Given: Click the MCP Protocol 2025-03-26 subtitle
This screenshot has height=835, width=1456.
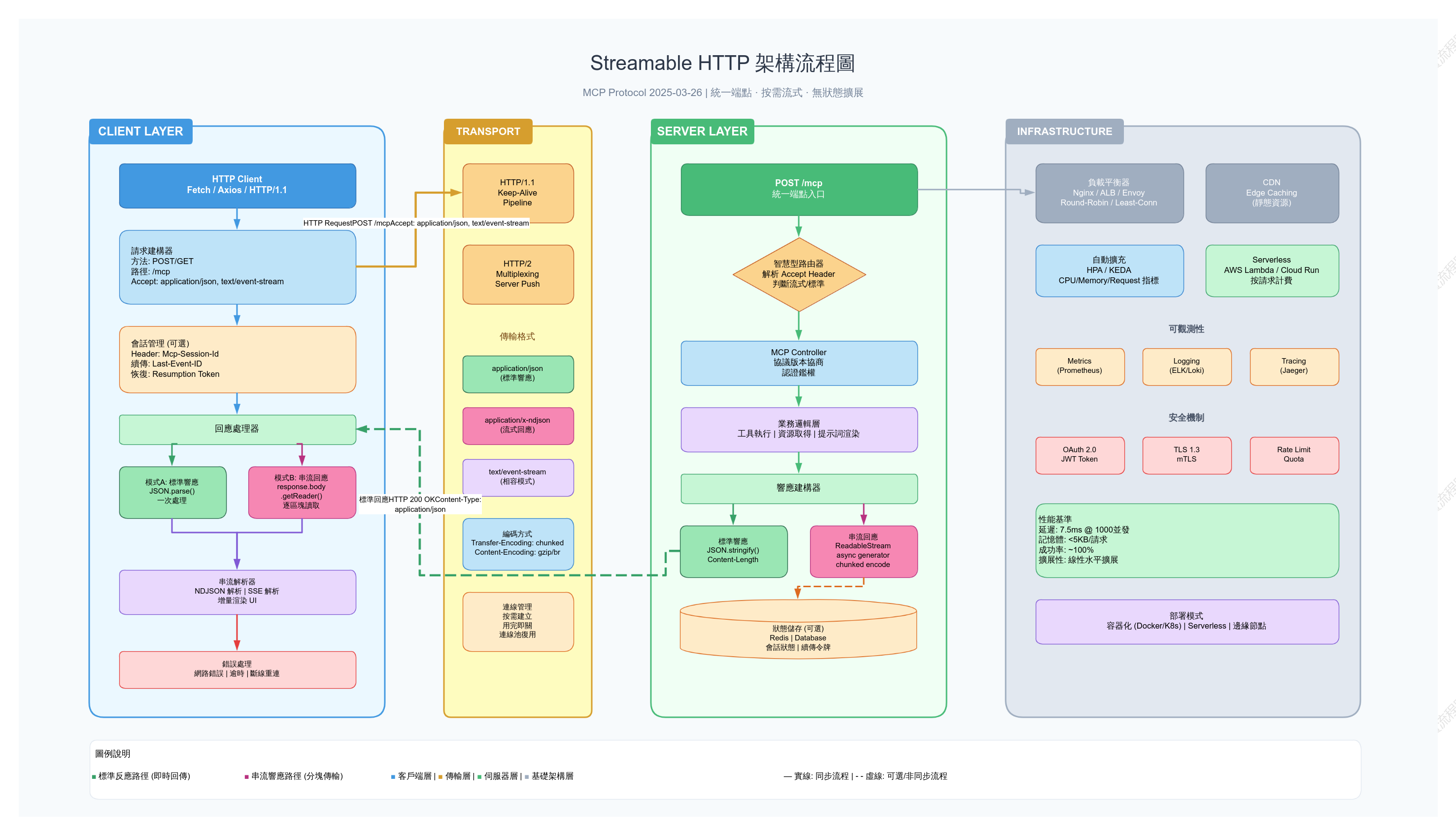Looking at the screenshot, I should tap(722, 93).
